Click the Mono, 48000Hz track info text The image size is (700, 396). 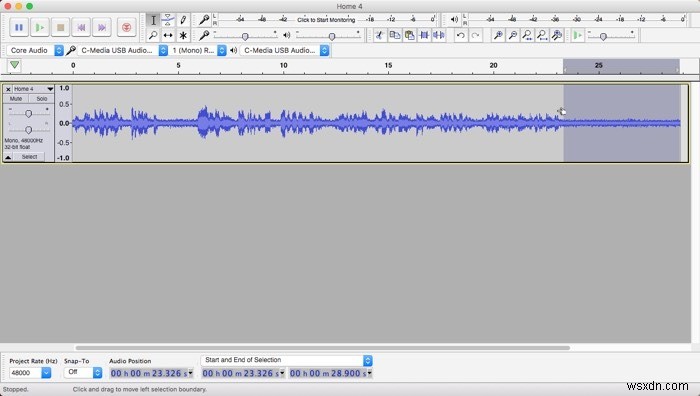pos(24,141)
